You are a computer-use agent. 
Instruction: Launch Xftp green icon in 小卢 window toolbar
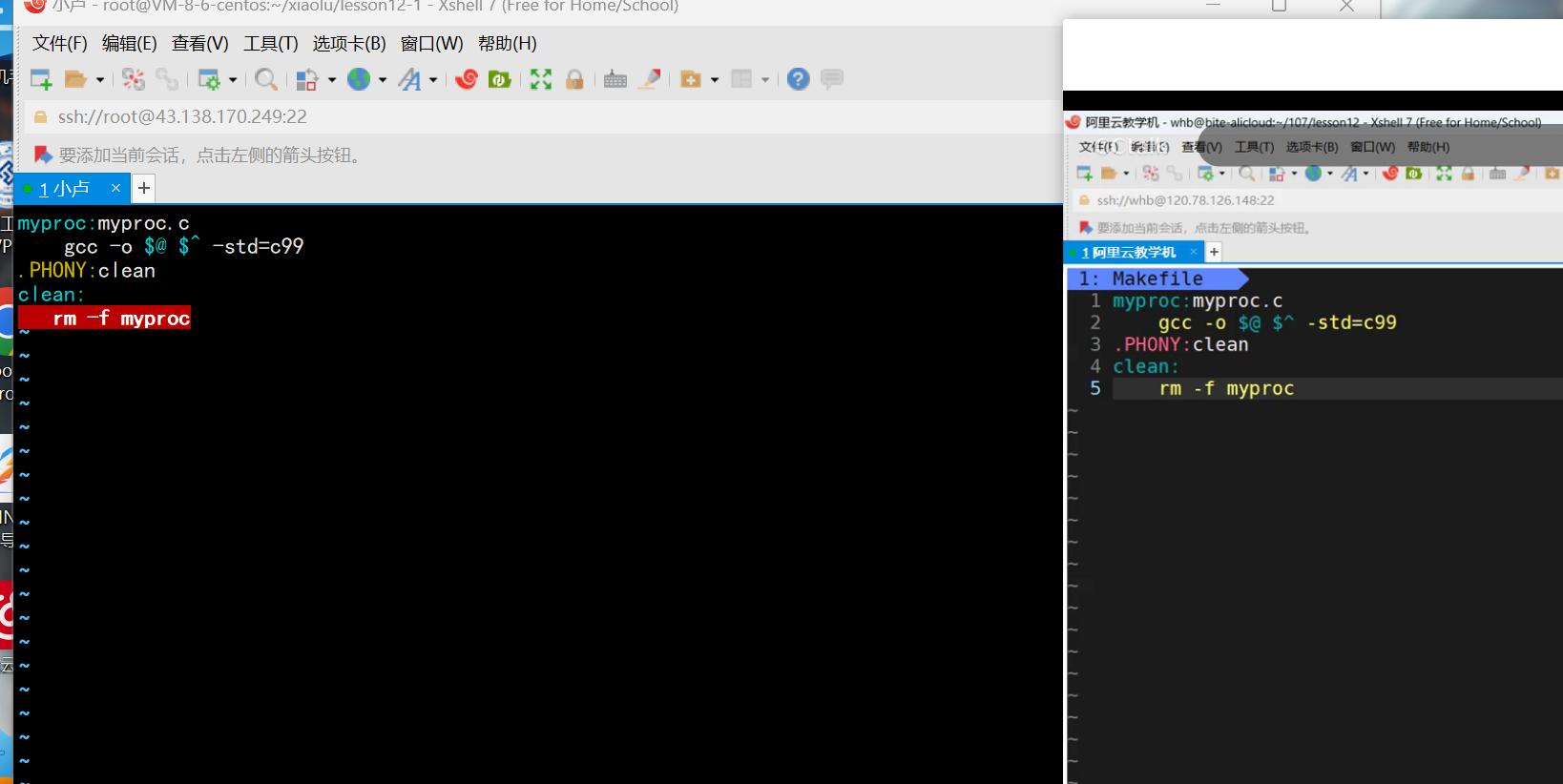[x=499, y=79]
